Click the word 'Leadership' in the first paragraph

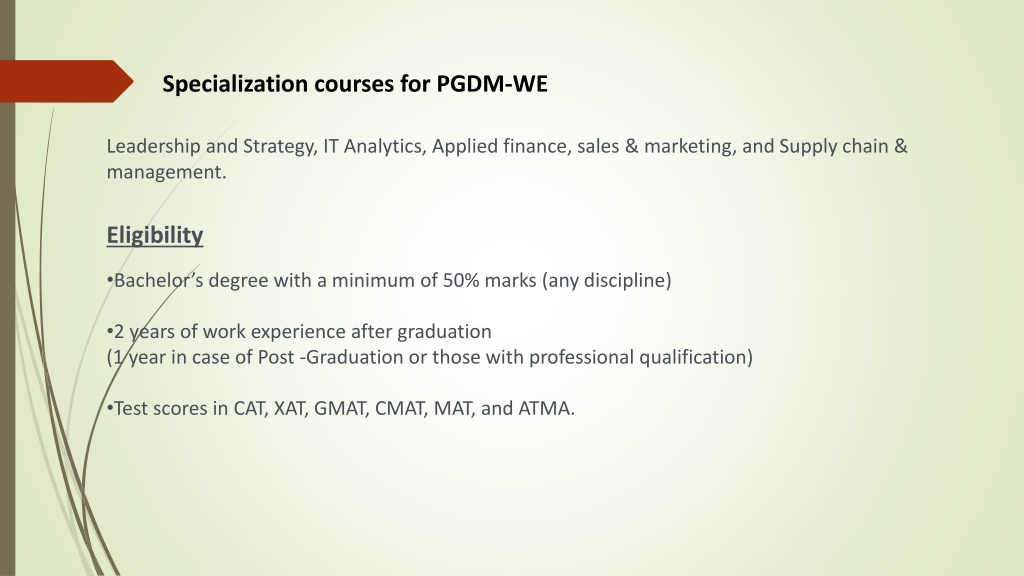pyautogui.click(x=153, y=146)
